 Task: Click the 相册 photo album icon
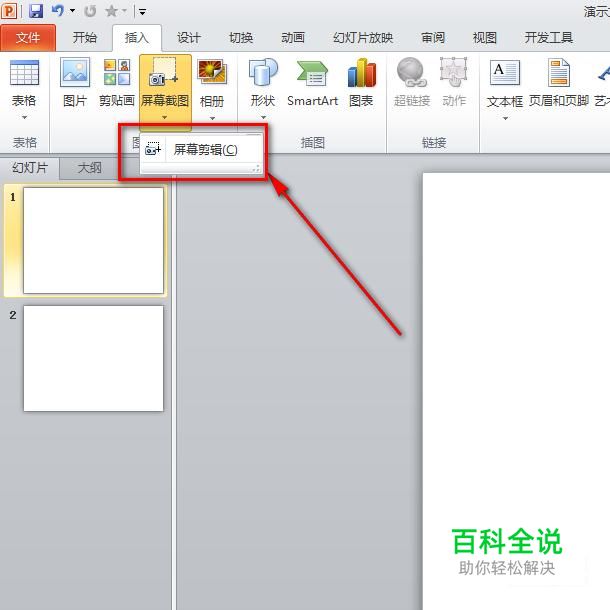pos(212,72)
